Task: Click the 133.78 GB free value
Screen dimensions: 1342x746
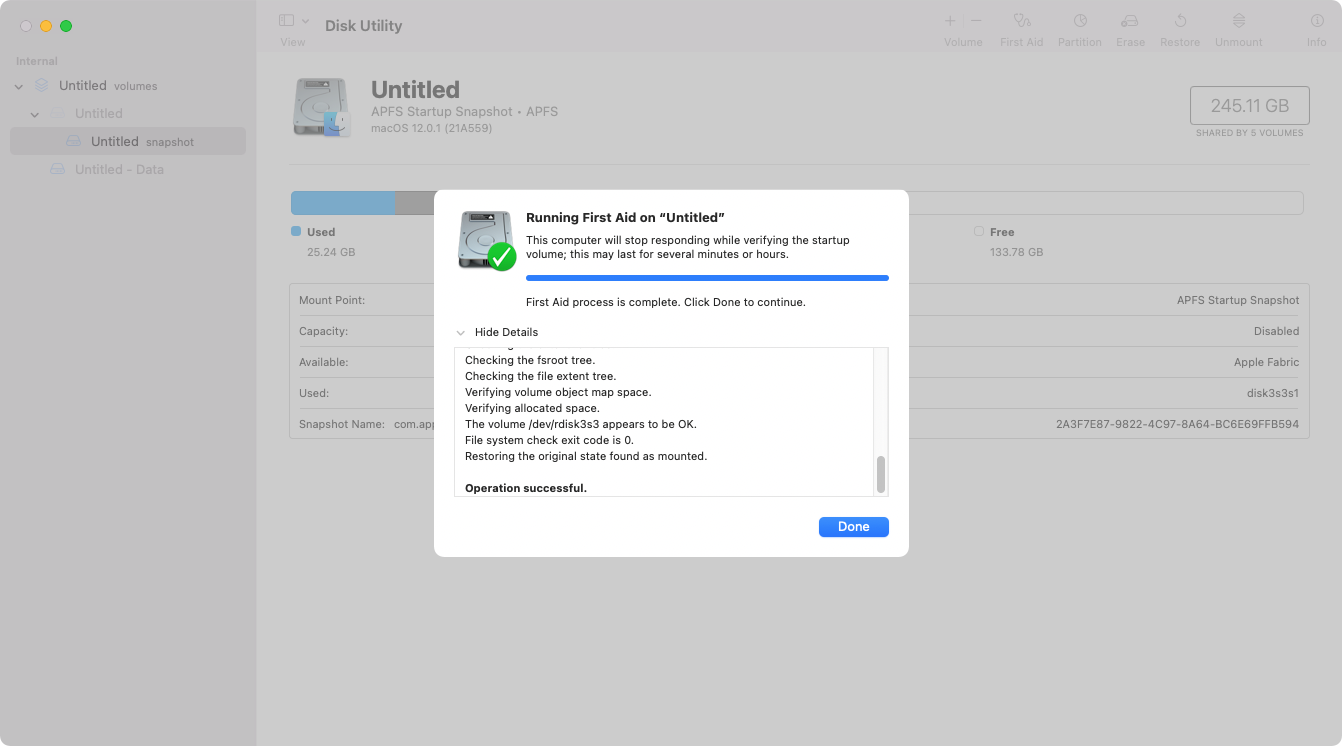Action: tap(1016, 252)
